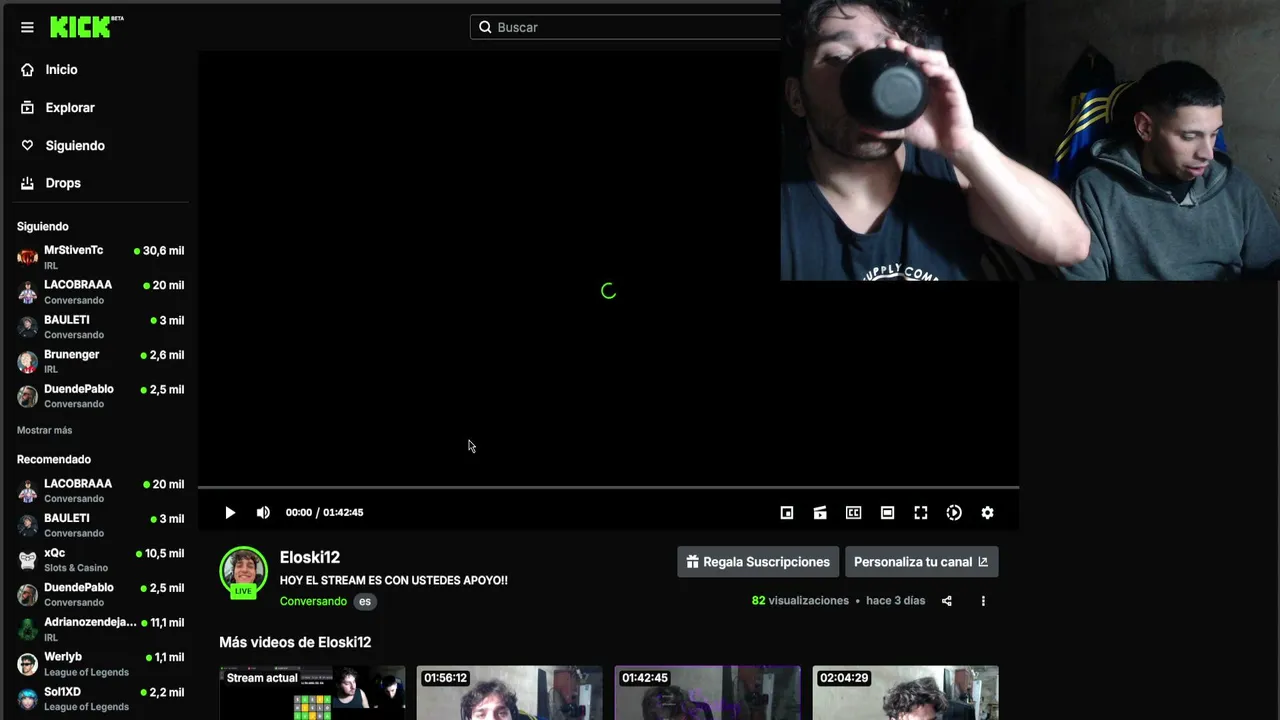Viewport: 1280px width, 720px height.
Task: Open Adrianozendeja channel avatar
Action: (x=28, y=630)
